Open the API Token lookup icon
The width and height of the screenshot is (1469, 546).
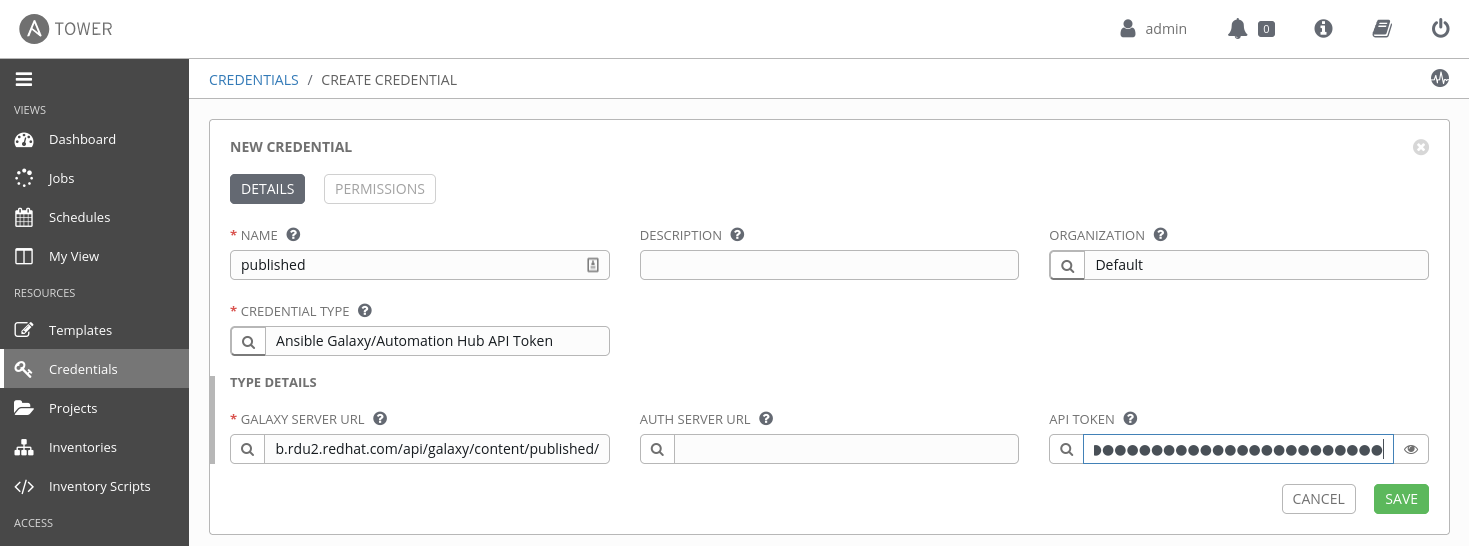click(x=1067, y=449)
